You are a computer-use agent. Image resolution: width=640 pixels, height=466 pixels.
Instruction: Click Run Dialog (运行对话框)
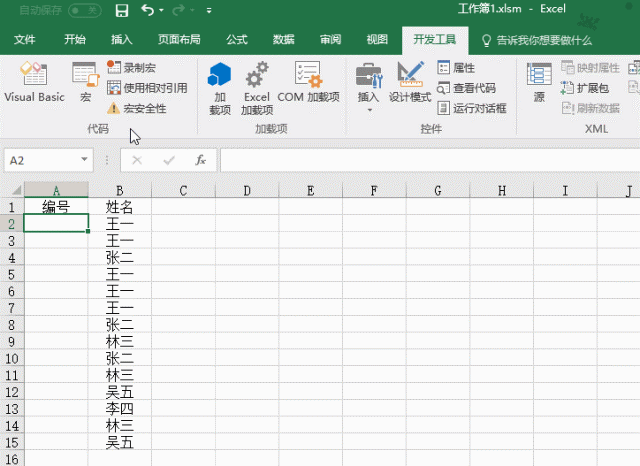point(471,108)
